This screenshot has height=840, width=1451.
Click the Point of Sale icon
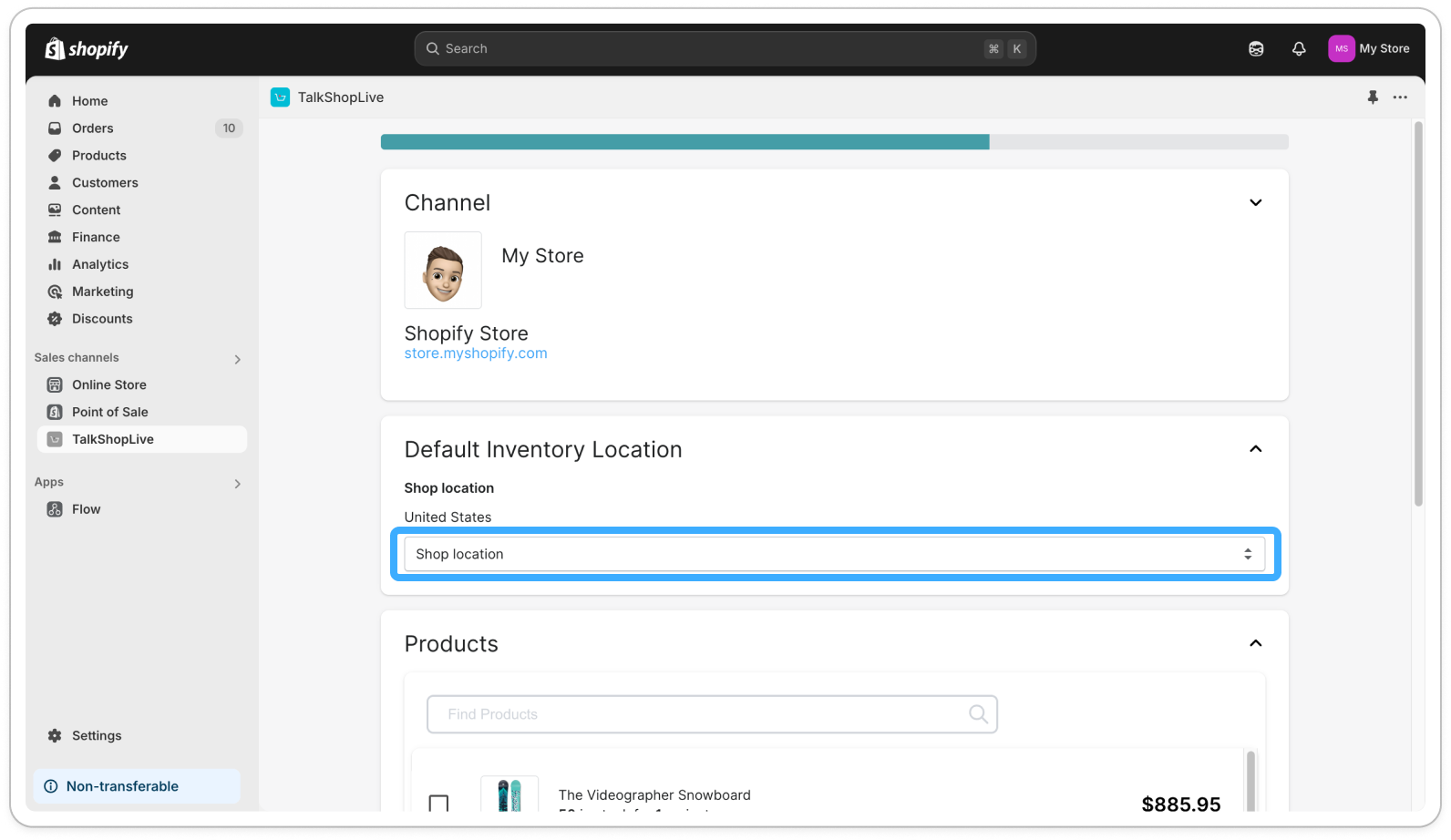55,413
